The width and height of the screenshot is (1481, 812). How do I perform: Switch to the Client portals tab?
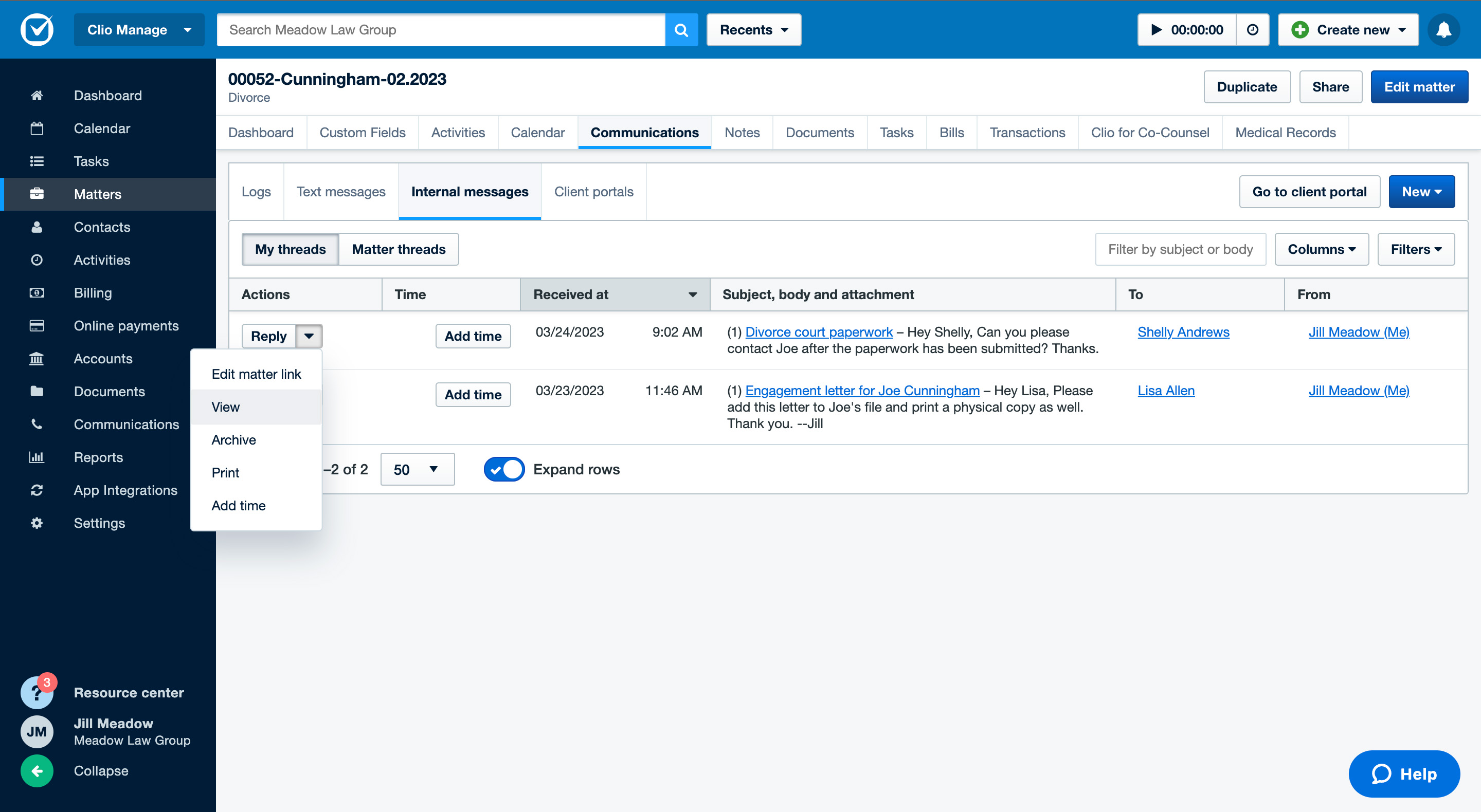[593, 191]
